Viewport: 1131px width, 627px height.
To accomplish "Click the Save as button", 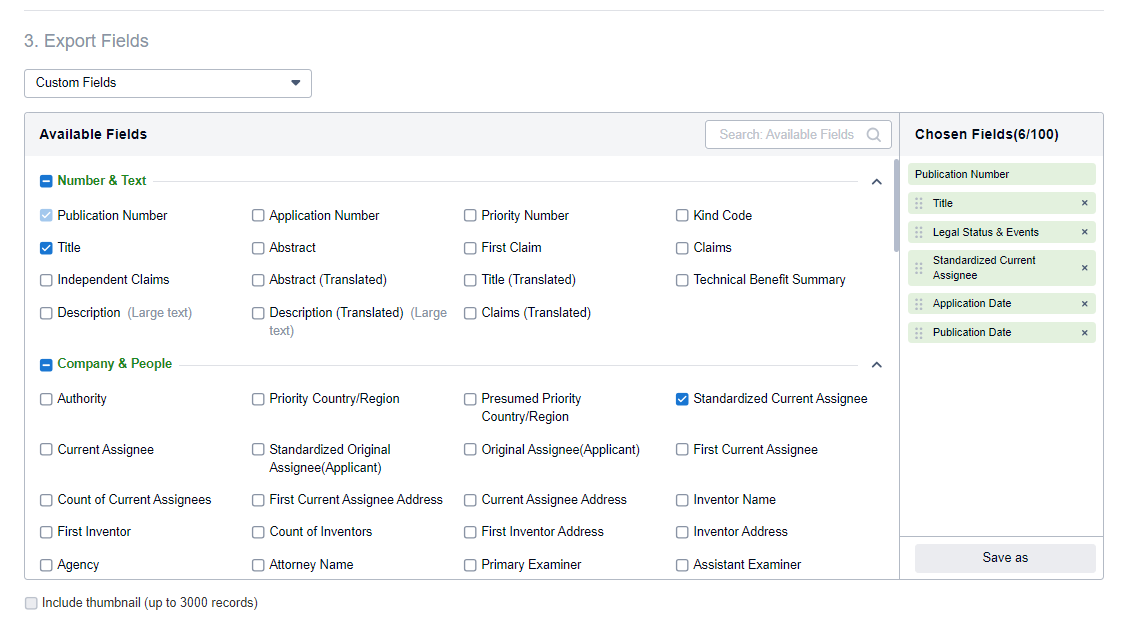I will click(1004, 558).
